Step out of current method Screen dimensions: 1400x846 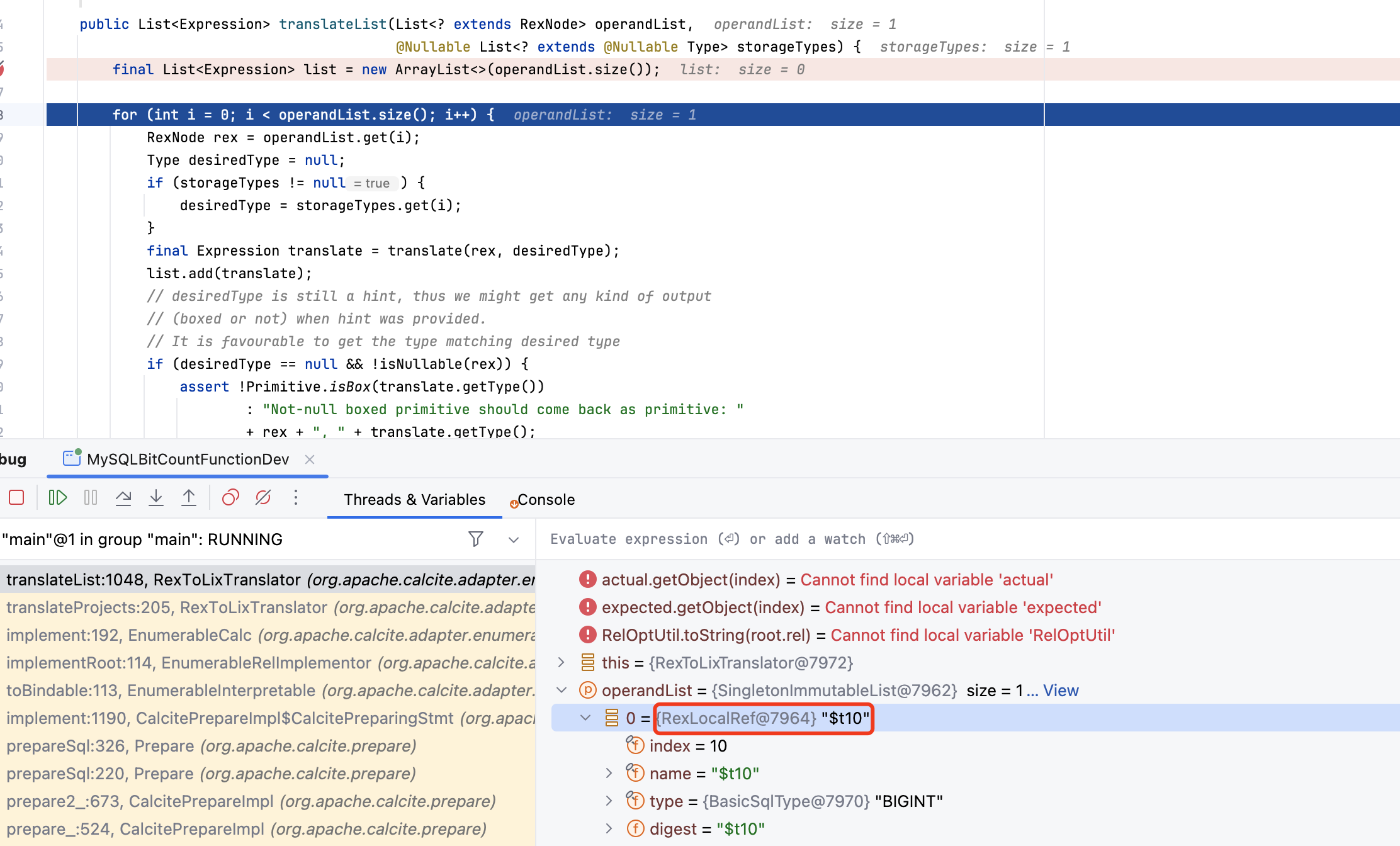pyautogui.click(x=189, y=498)
